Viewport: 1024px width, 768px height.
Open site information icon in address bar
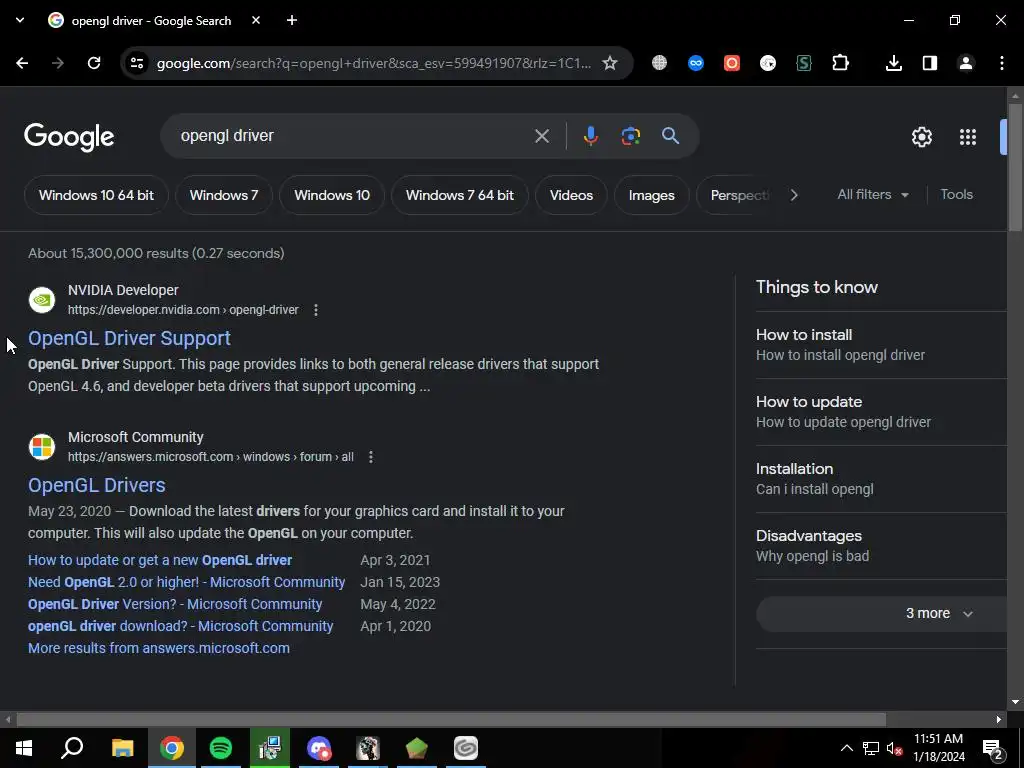coord(136,63)
